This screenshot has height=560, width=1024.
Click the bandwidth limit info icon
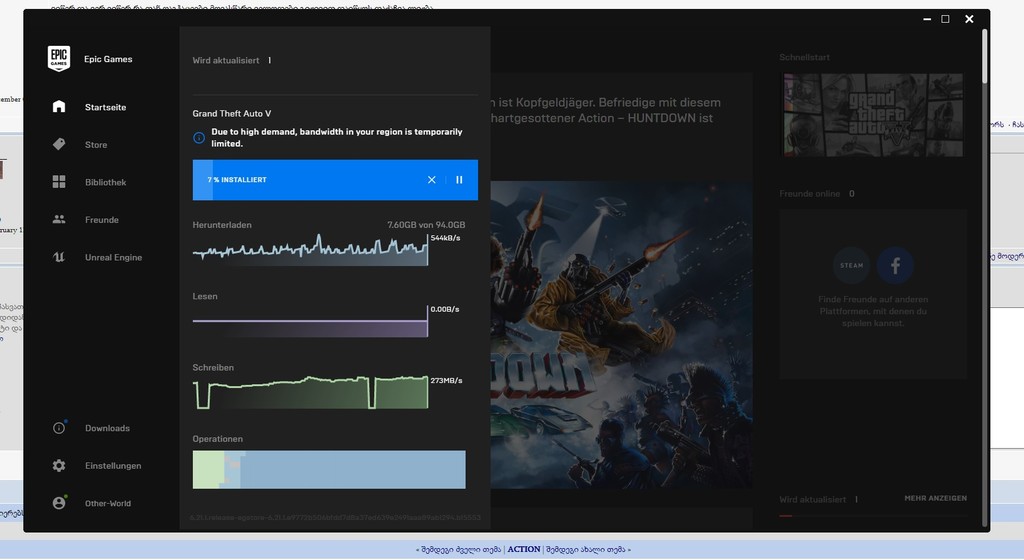pyautogui.click(x=199, y=138)
